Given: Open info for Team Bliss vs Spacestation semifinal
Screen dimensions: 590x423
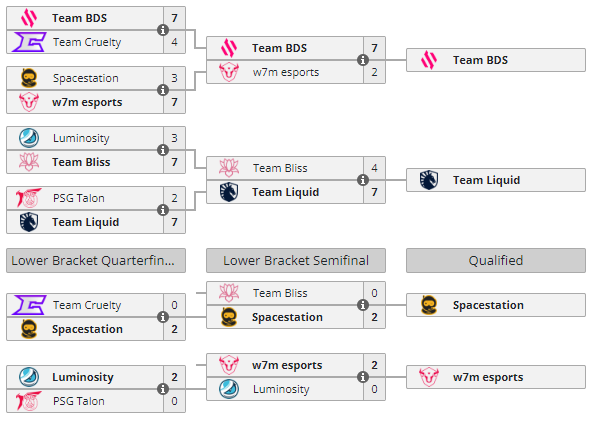Looking at the screenshot, I should point(362,305).
